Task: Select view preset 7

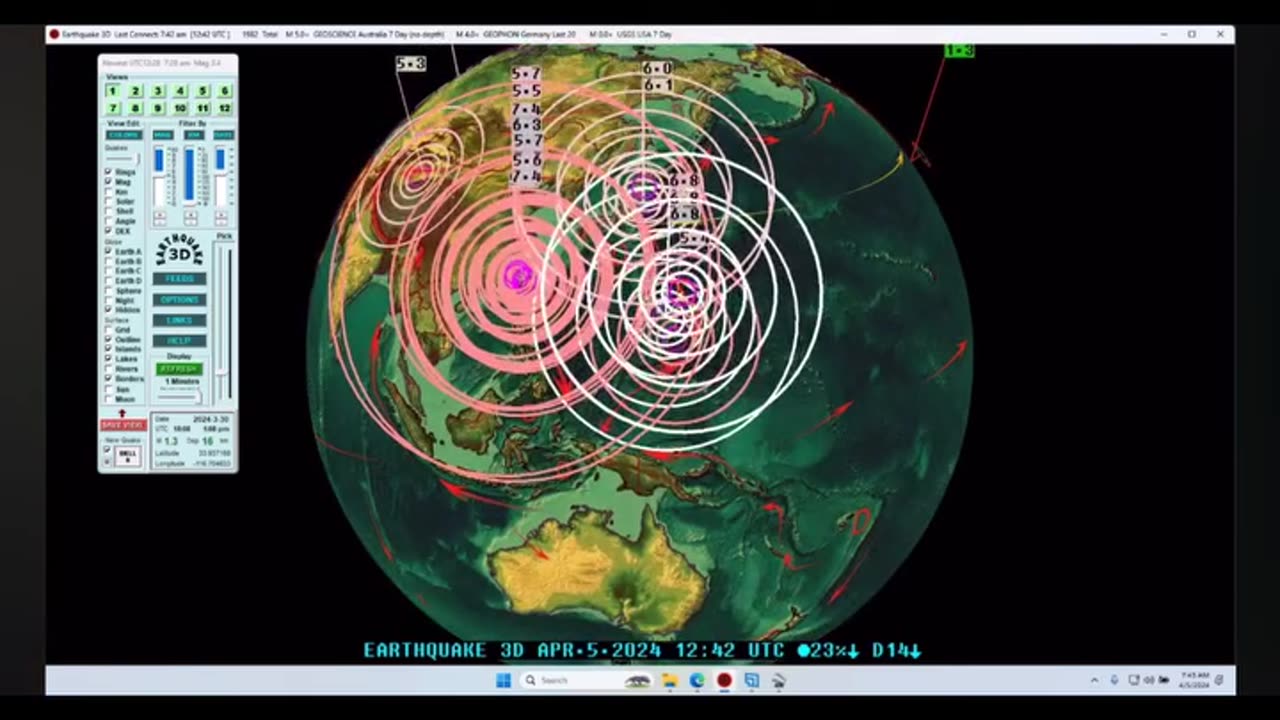Action: (113, 108)
